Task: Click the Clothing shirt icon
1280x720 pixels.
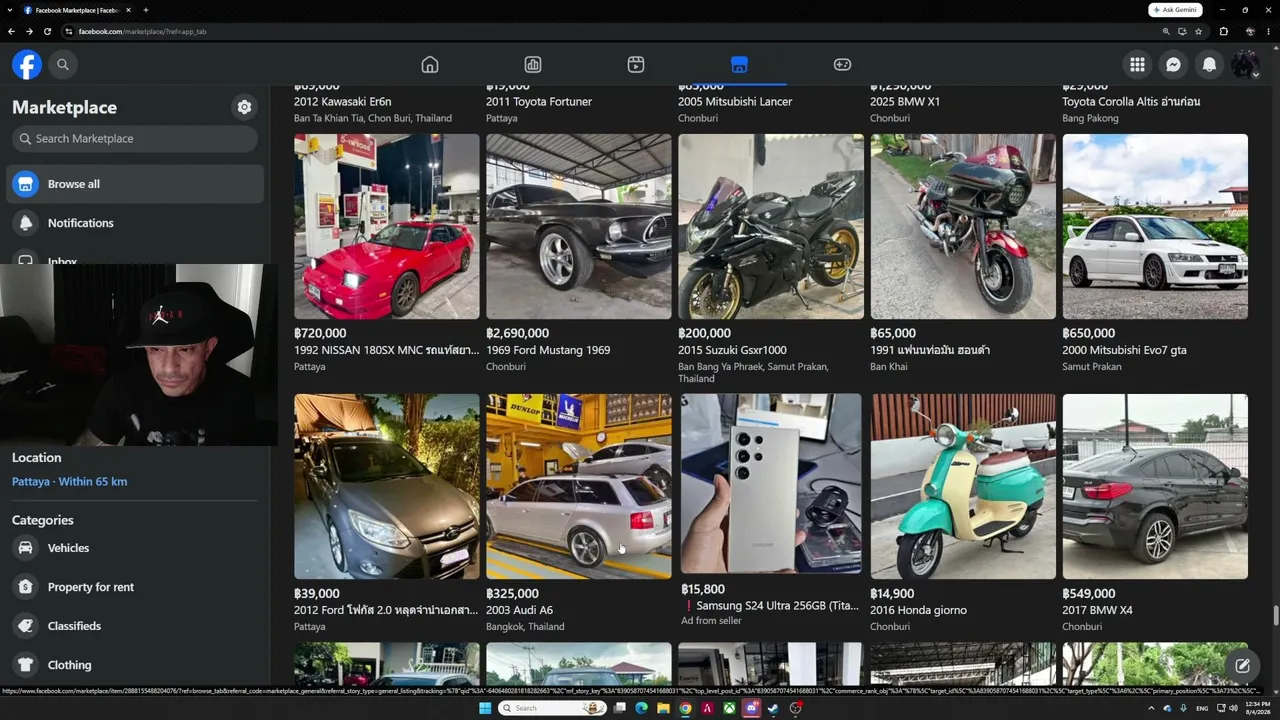Action: (x=26, y=665)
